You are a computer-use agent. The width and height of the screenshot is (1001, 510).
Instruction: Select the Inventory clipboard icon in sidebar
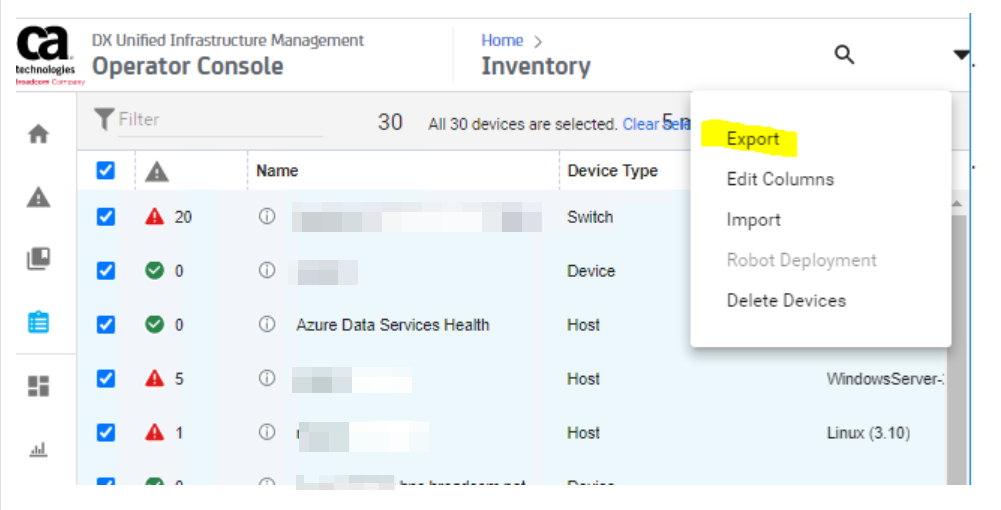(x=38, y=322)
